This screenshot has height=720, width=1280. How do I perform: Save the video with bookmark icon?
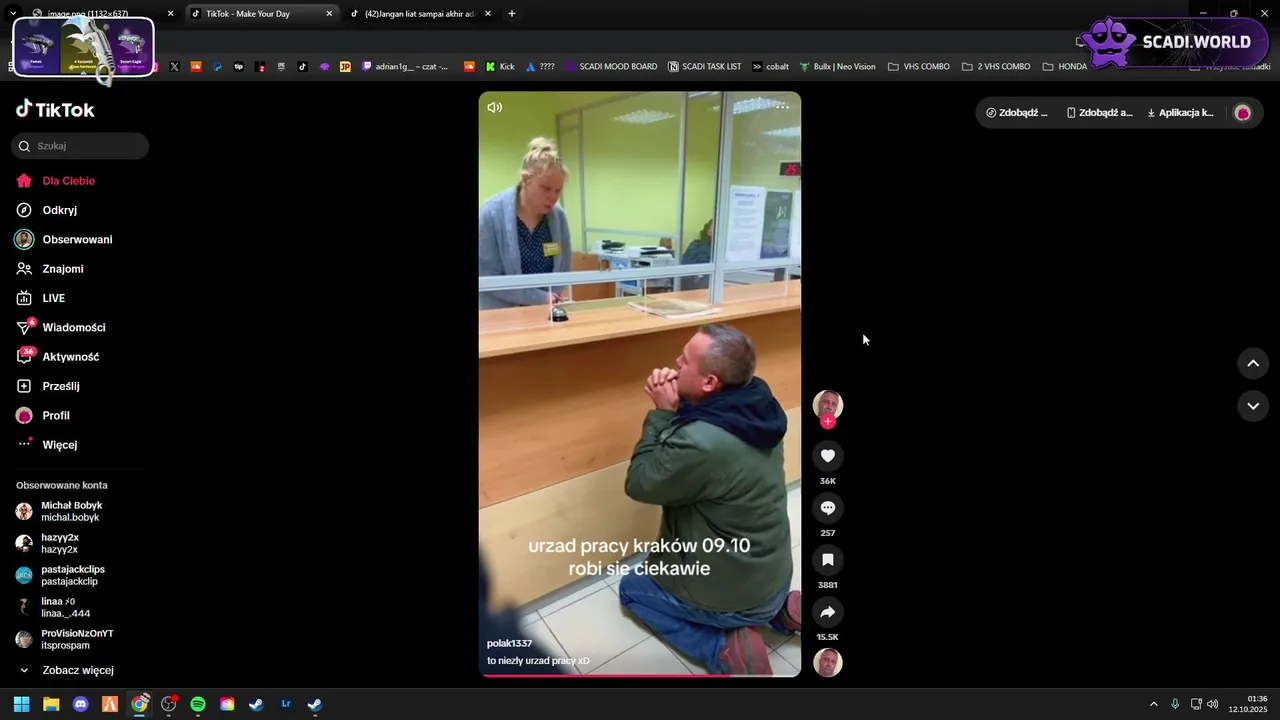pyautogui.click(x=828, y=560)
